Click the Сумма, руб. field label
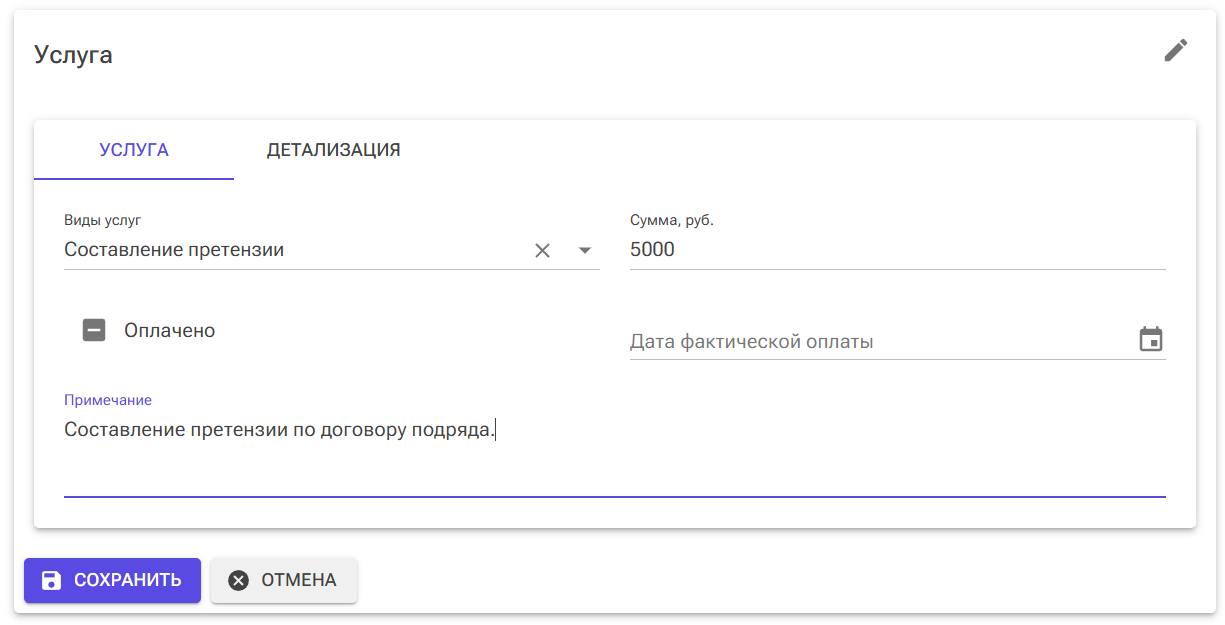 pos(671,220)
